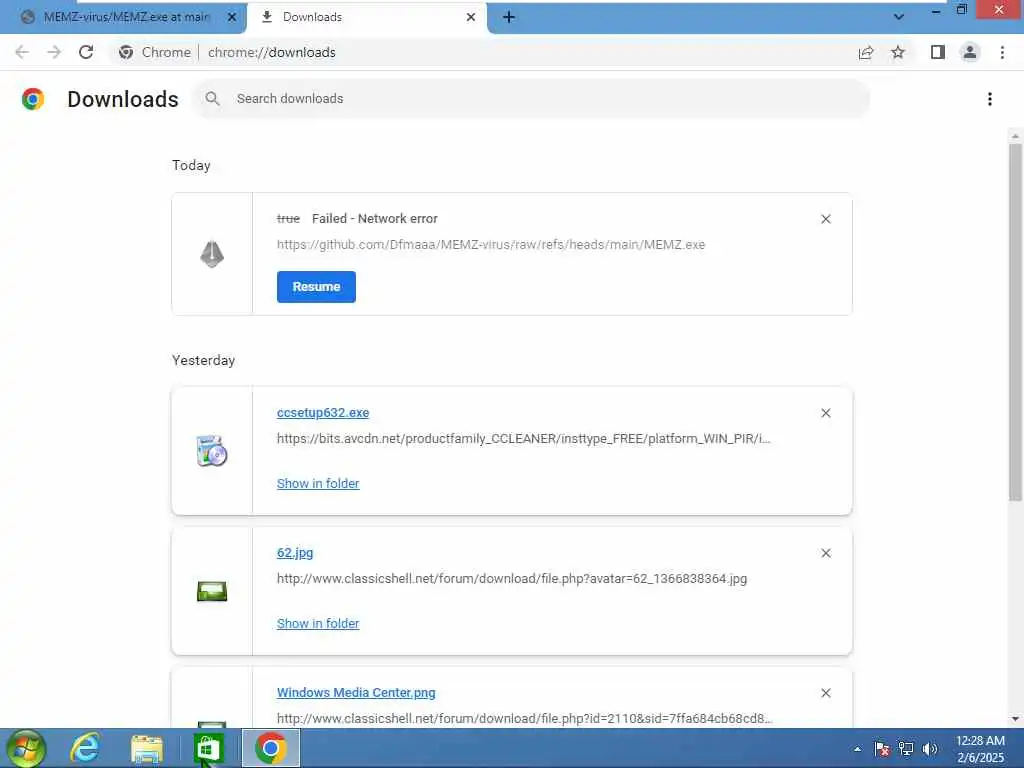The height and width of the screenshot is (768, 1024).
Task: Close the Downloads tab
Action: [x=471, y=17]
